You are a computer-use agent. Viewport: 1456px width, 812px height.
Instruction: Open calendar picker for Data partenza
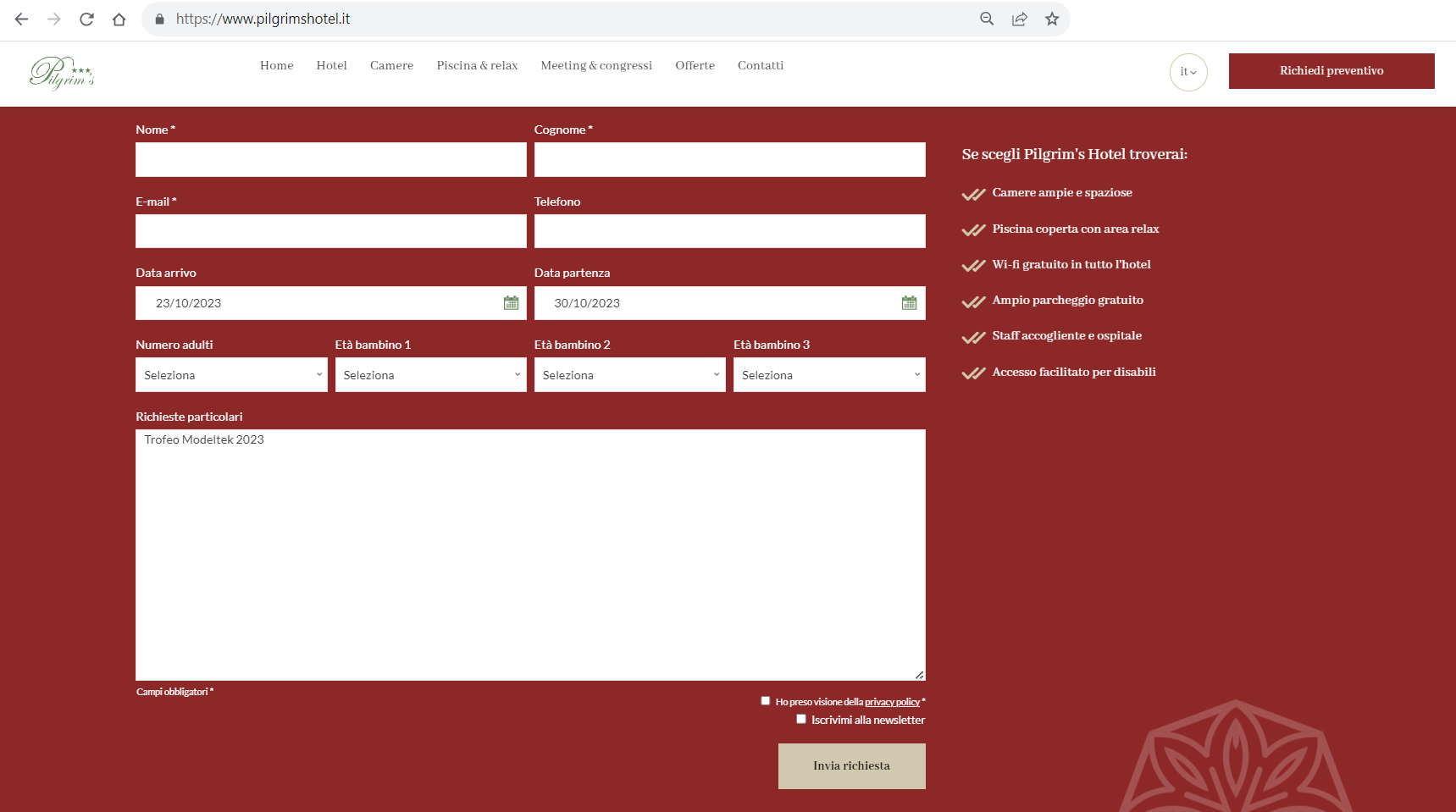pos(909,303)
